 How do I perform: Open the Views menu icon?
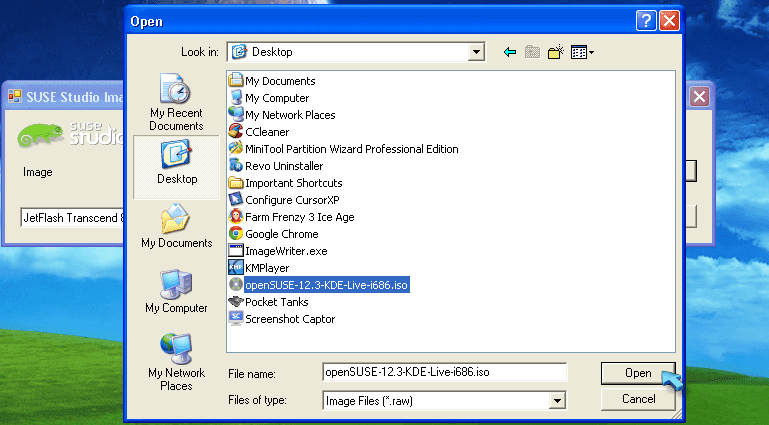coord(582,52)
